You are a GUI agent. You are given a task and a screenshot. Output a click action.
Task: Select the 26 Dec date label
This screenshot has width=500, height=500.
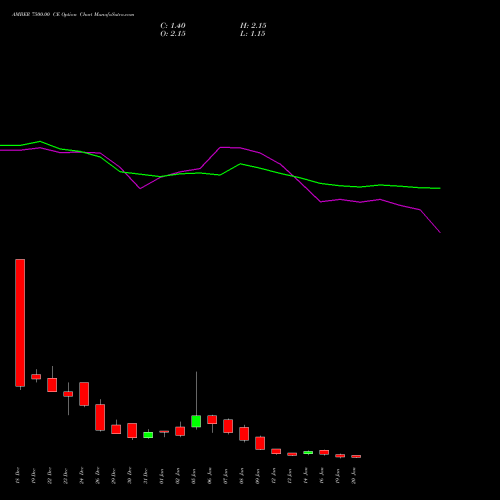(98, 476)
